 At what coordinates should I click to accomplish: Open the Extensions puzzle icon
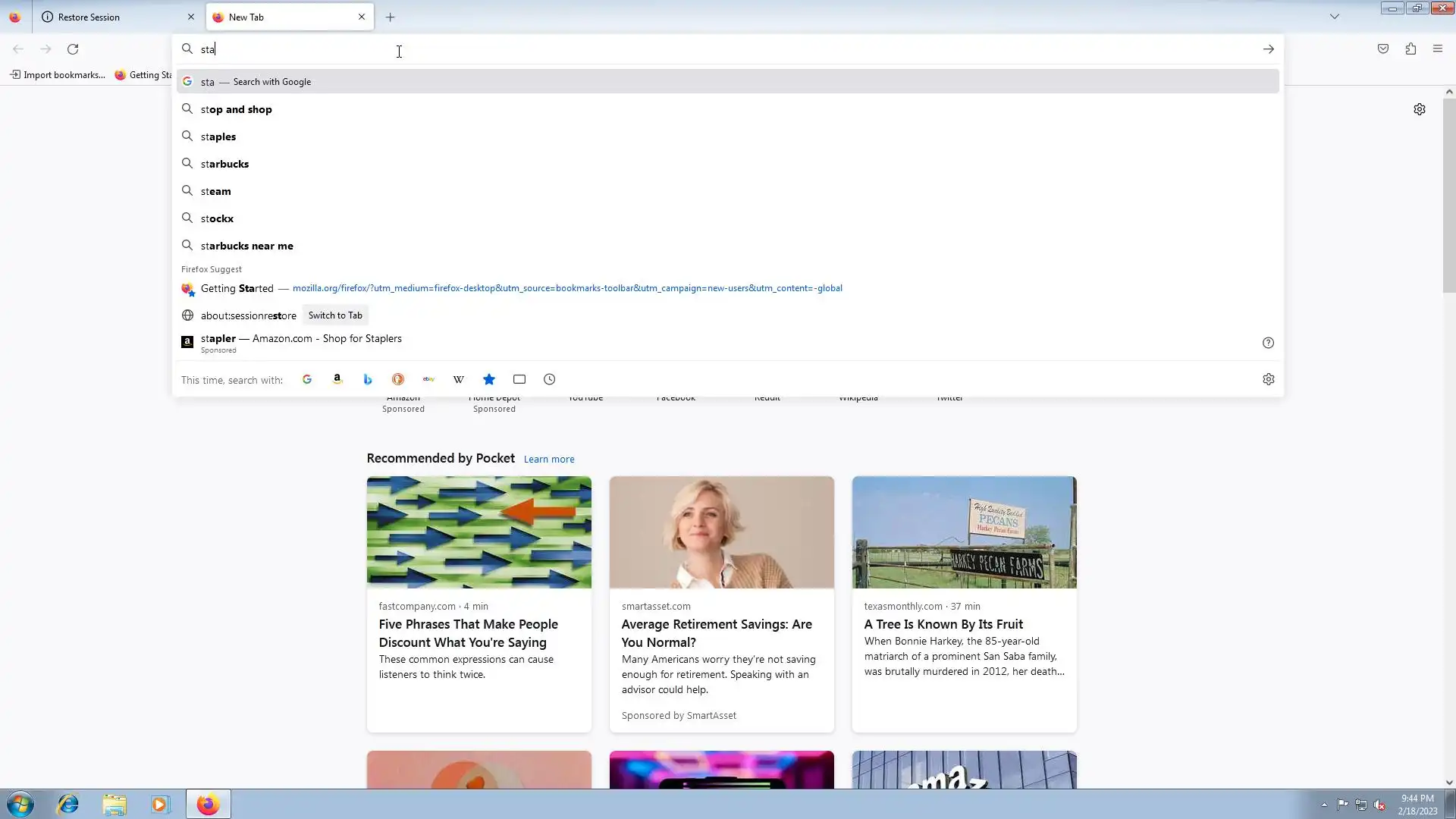click(1410, 49)
